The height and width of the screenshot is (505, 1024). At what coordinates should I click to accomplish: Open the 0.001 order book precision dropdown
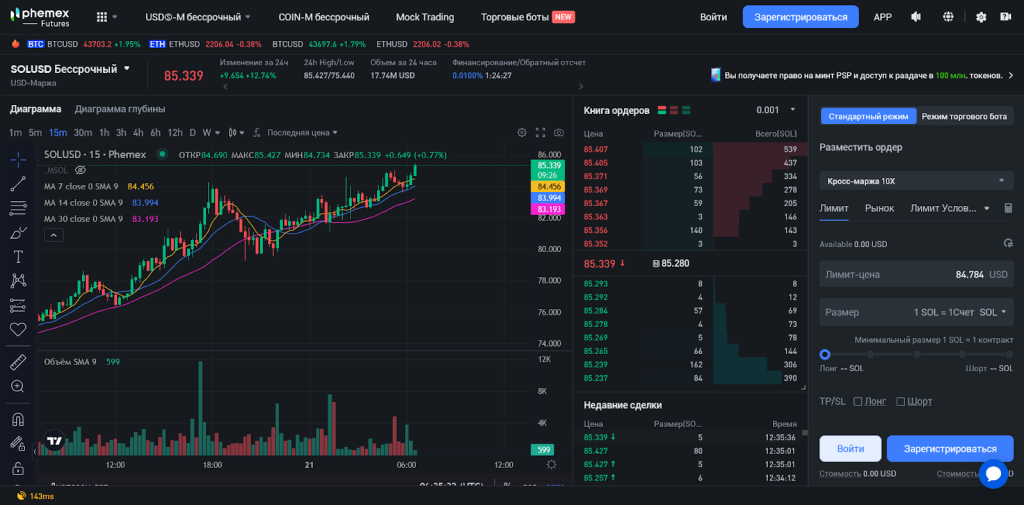pos(776,110)
